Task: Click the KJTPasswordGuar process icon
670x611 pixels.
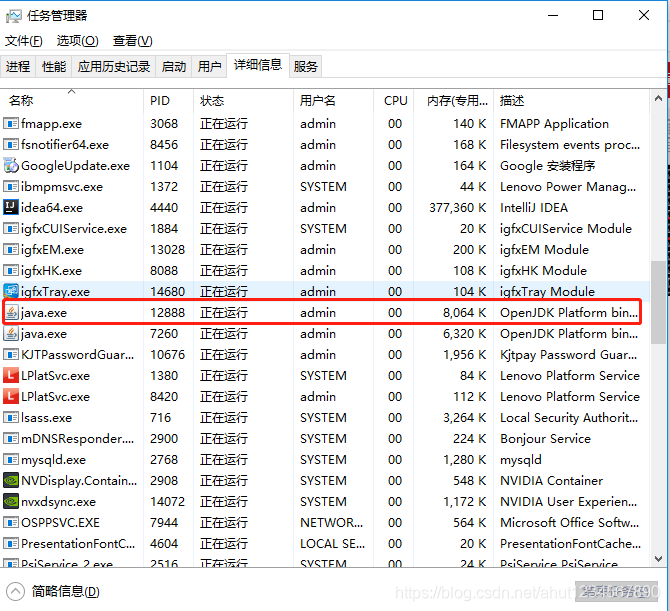Action: pyautogui.click(x=11, y=355)
